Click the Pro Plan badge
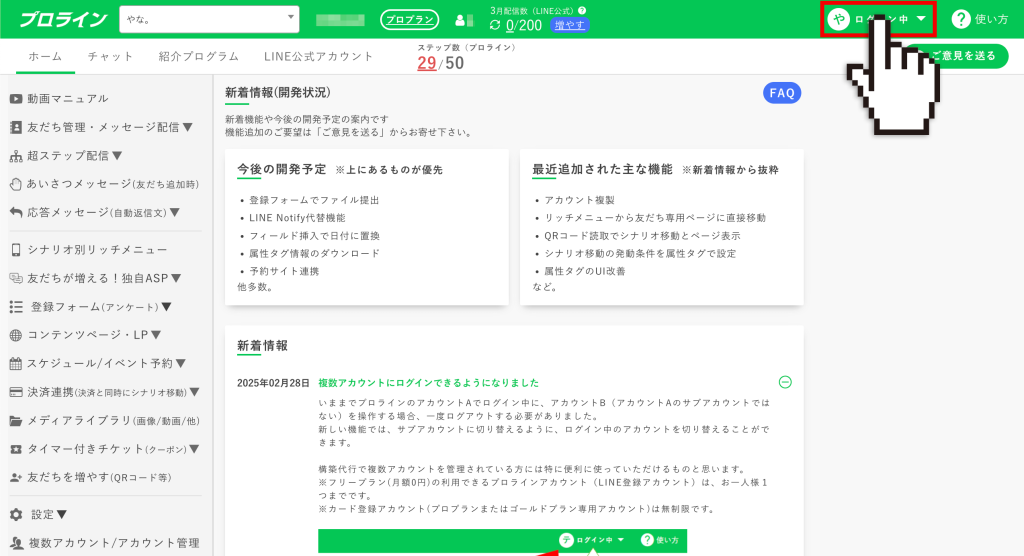1024x556 pixels. click(x=409, y=20)
